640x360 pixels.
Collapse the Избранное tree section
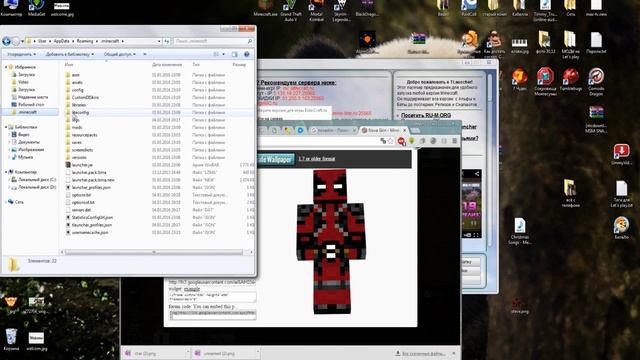6,67
